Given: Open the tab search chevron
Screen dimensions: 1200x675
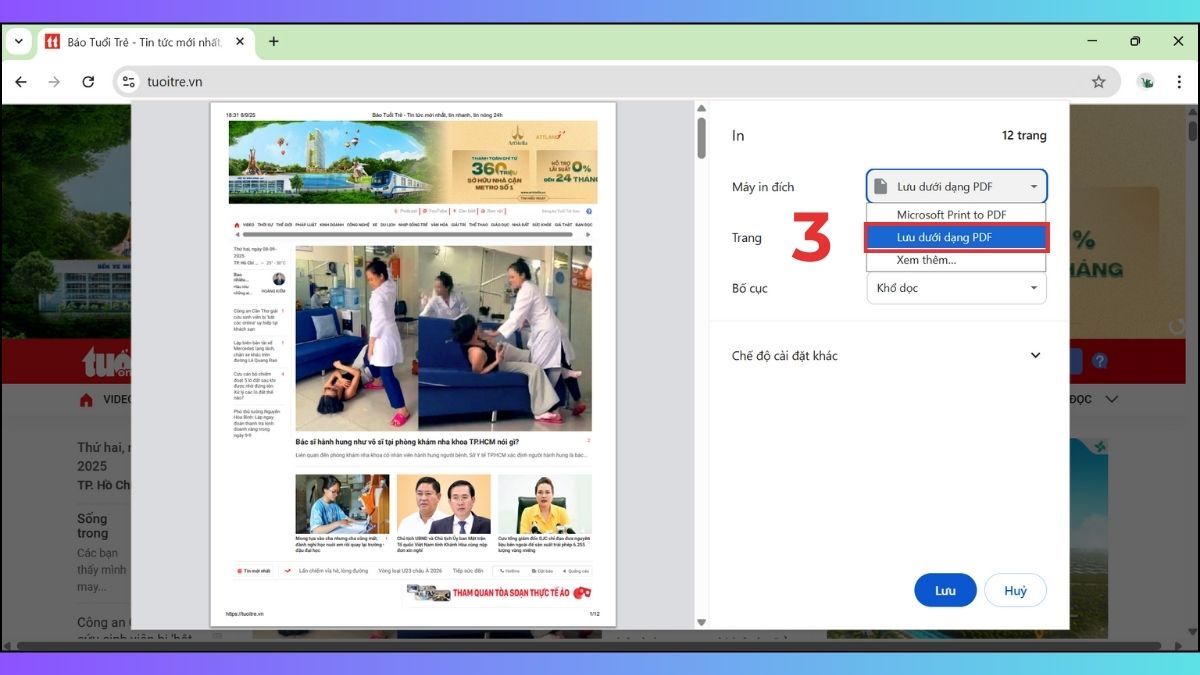Looking at the screenshot, I should pos(18,41).
